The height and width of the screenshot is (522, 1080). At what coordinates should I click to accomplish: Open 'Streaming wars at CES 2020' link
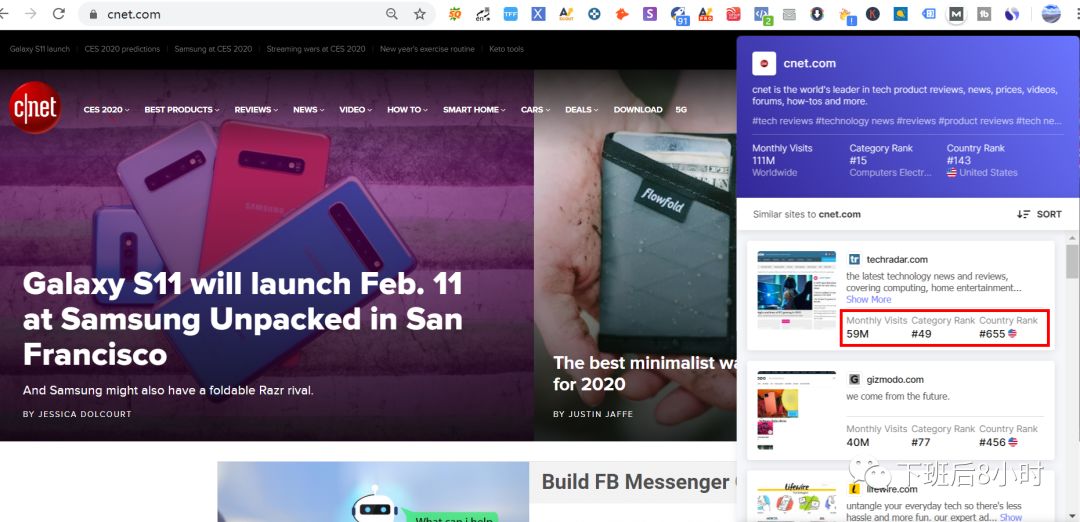tap(315, 49)
